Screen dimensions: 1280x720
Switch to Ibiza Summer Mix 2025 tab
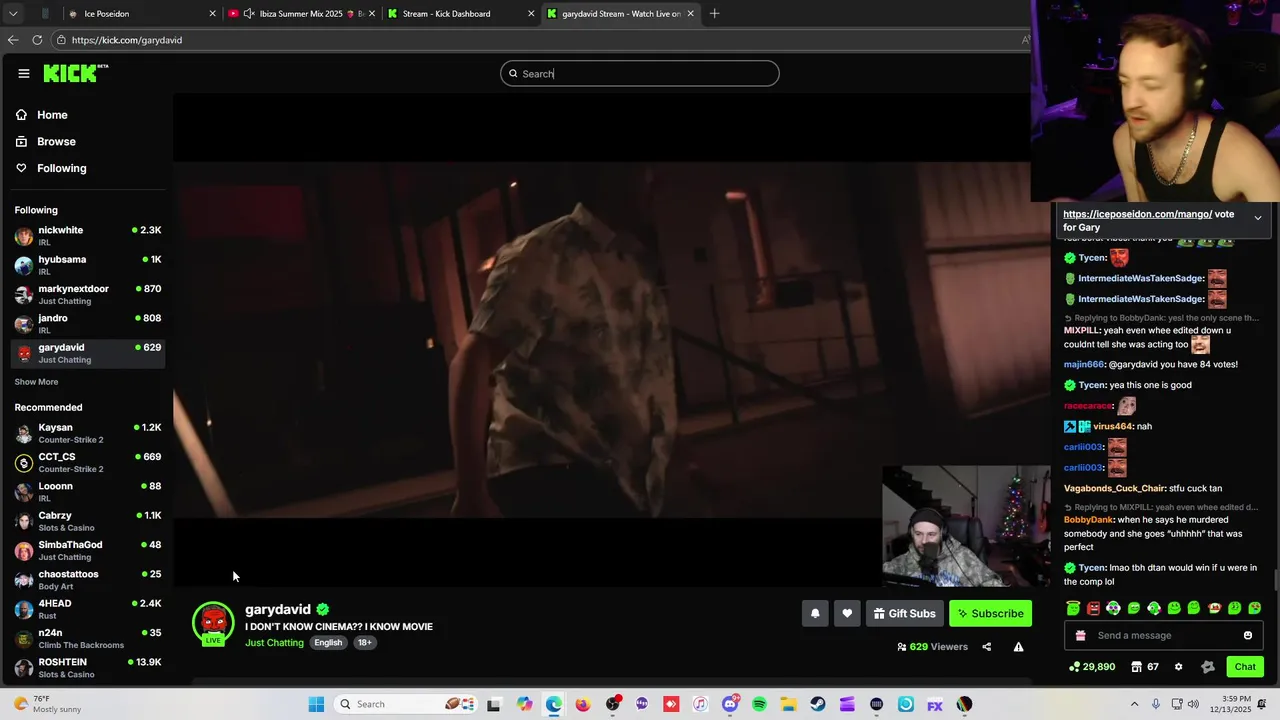pos(300,14)
